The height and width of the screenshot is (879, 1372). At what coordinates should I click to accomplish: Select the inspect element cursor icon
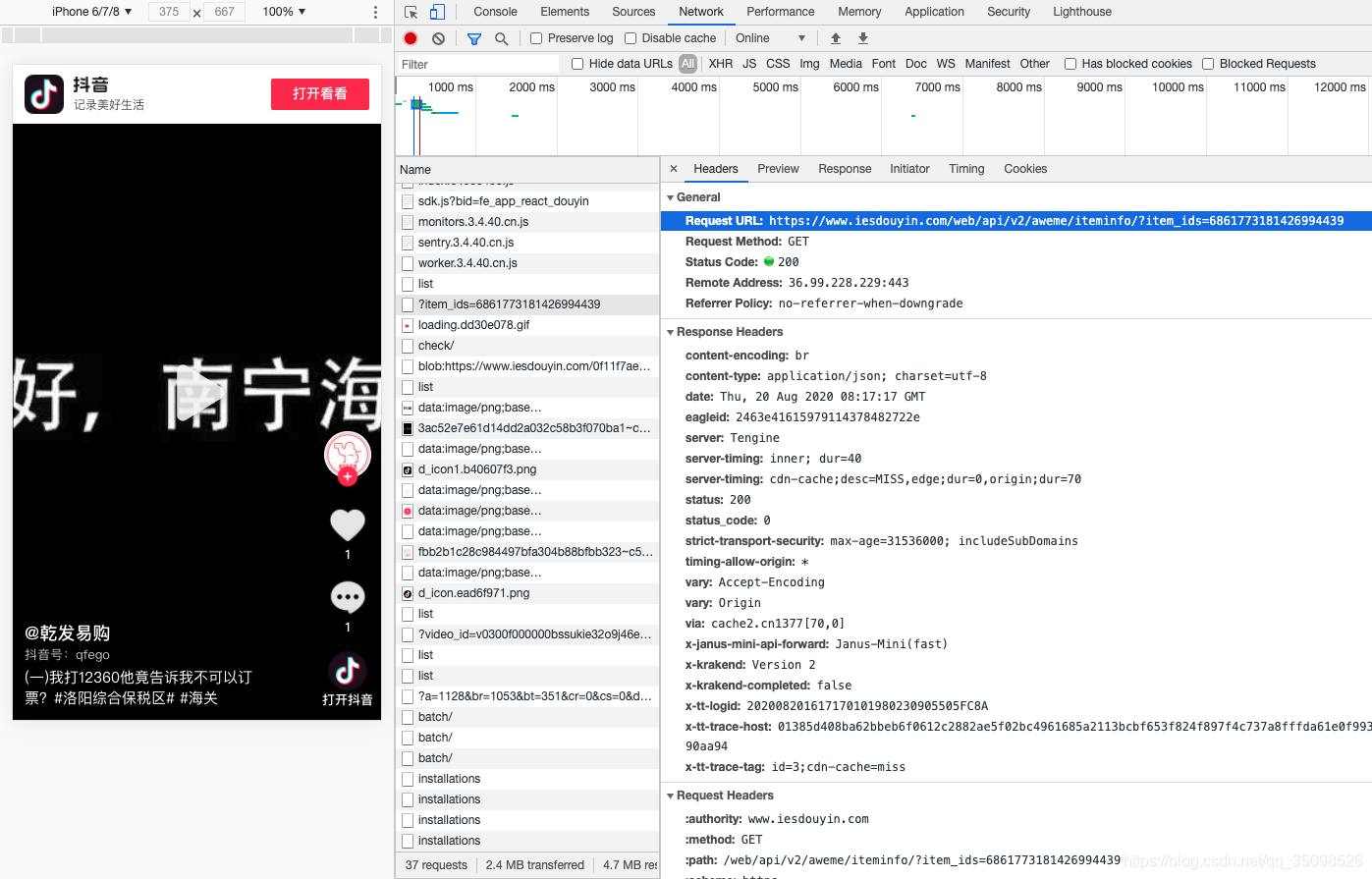tap(411, 12)
